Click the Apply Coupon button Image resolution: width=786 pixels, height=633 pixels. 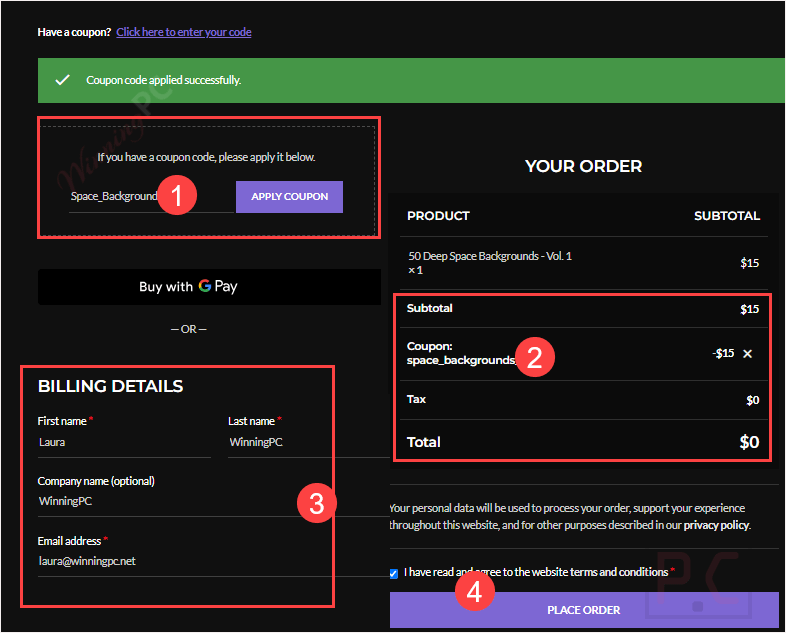tap(289, 196)
